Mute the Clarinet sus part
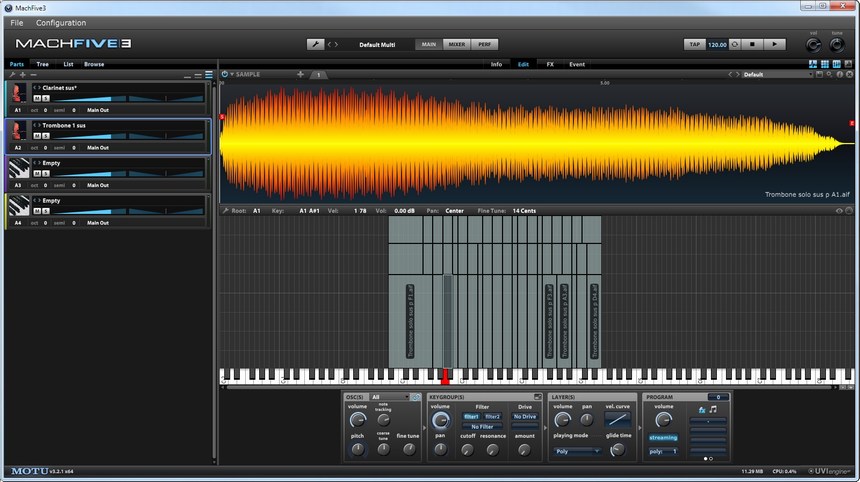Screen dimensions: 860x482 [x=37, y=98]
